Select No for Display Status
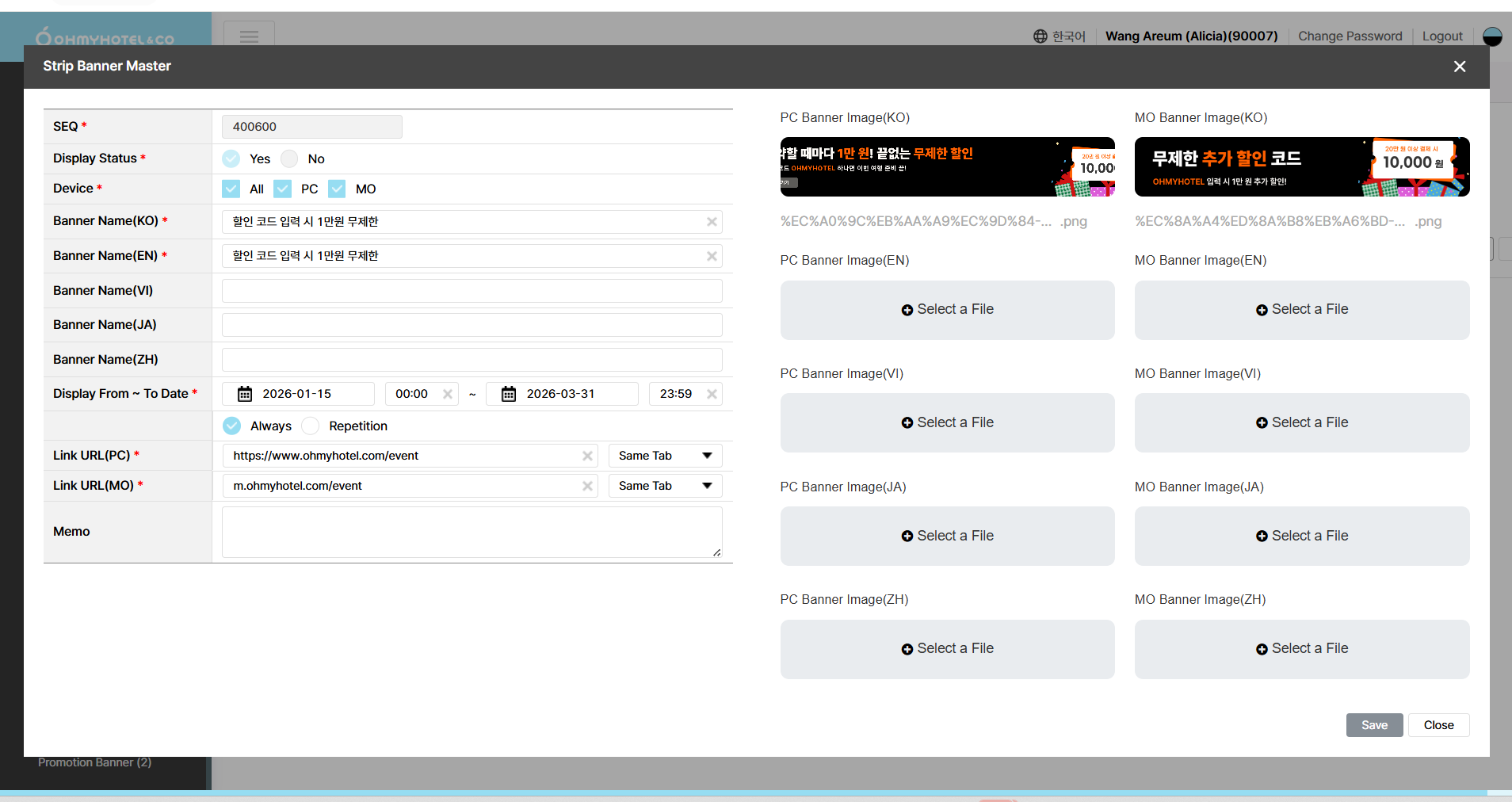The image size is (1512, 802). [289, 158]
